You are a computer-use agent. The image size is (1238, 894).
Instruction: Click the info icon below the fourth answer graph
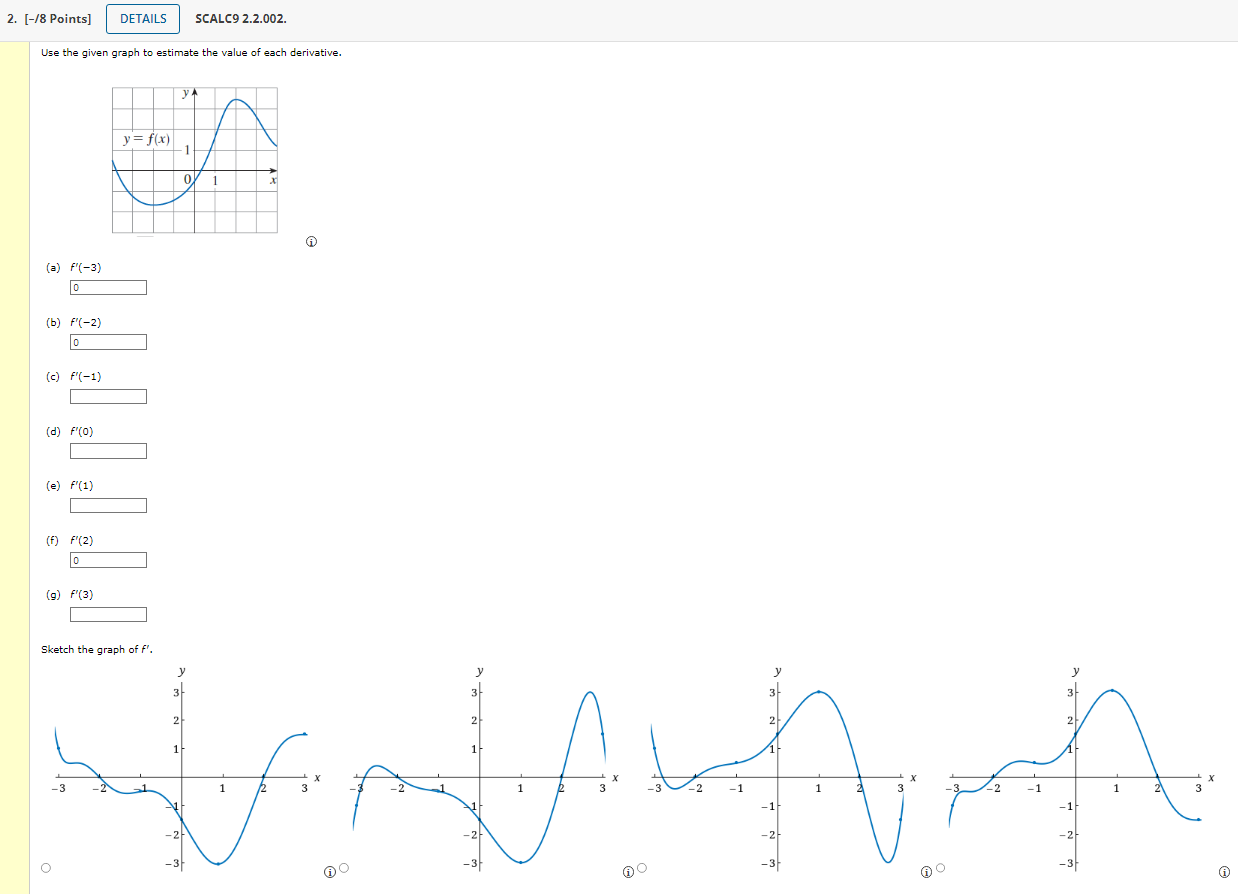(x=1222, y=870)
